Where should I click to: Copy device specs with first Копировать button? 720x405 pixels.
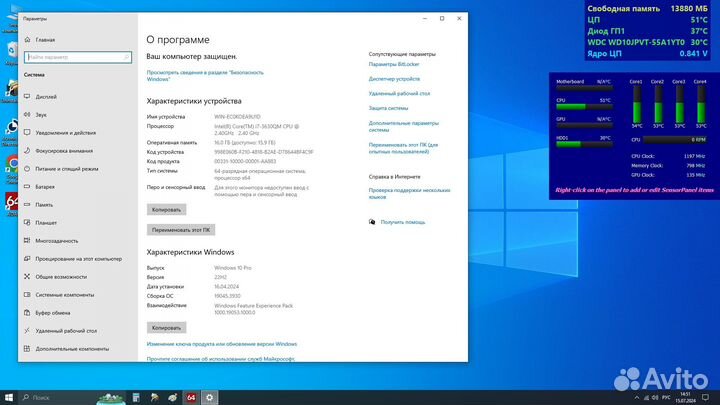point(166,210)
